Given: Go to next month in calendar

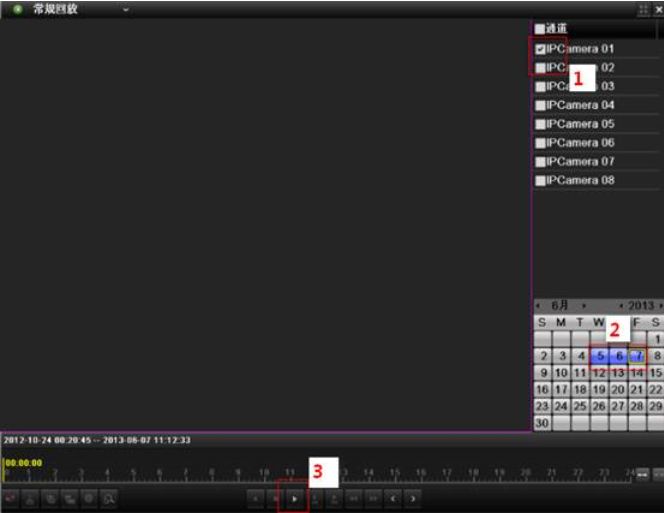Looking at the screenshot, I should [x=584, y=304].
